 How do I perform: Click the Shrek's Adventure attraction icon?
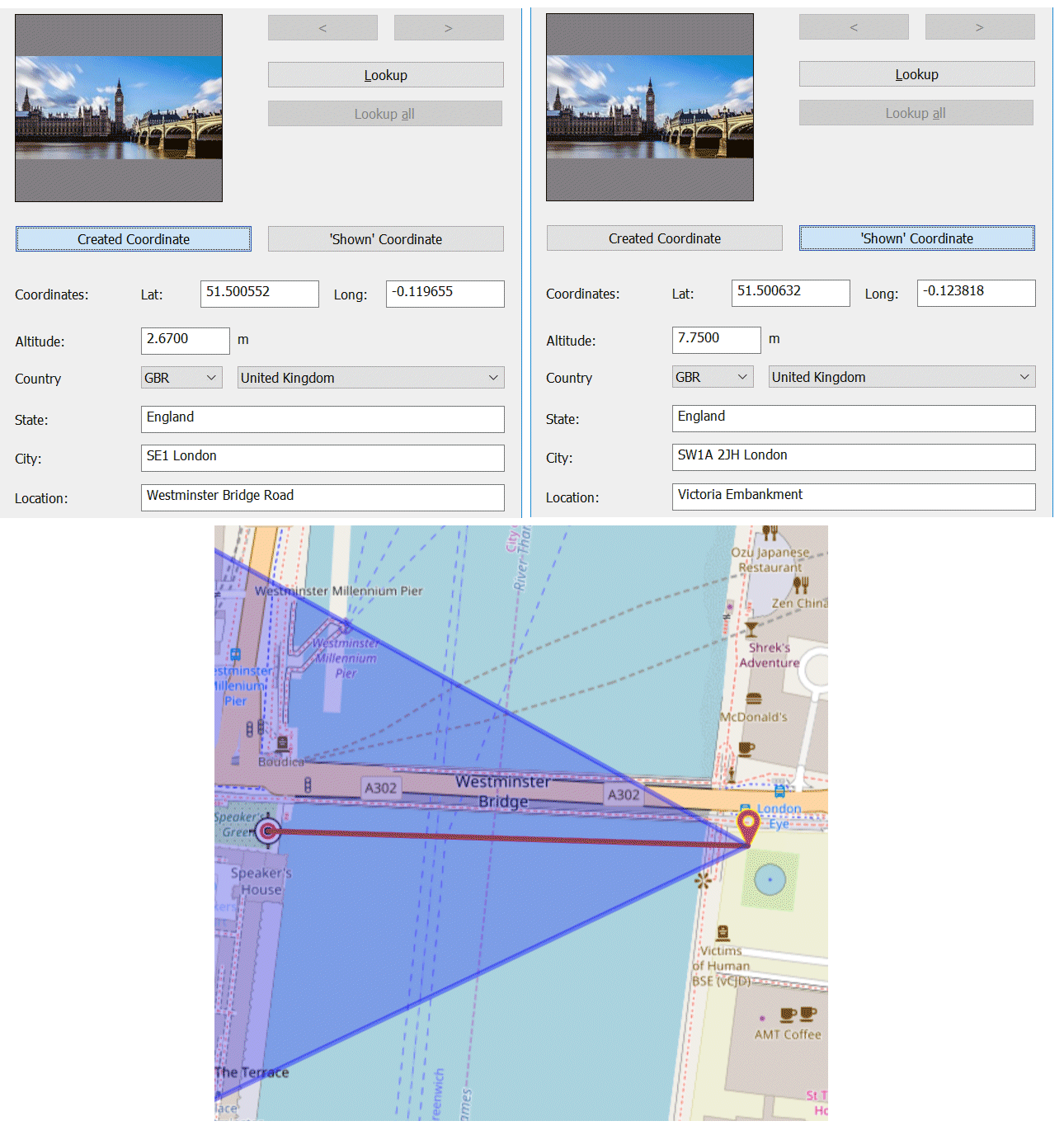(x=751, y=630)
